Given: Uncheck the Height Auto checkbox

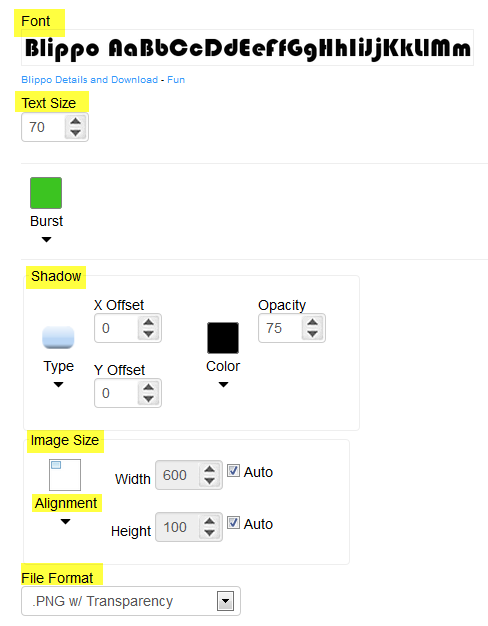Looking at the screenshot, I should (234, 523).
